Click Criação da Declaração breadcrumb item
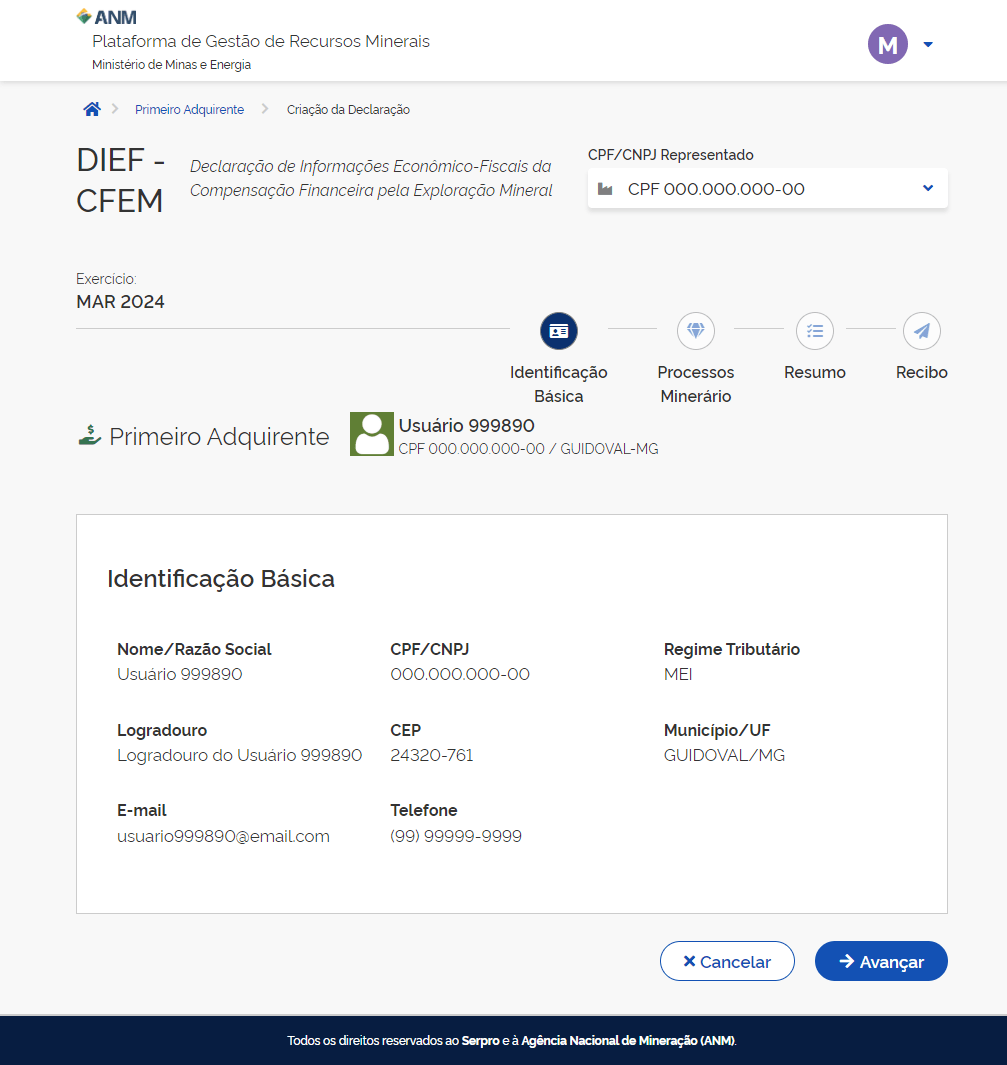This screenshot has width=1007, height=1065. tap(348, 110)
